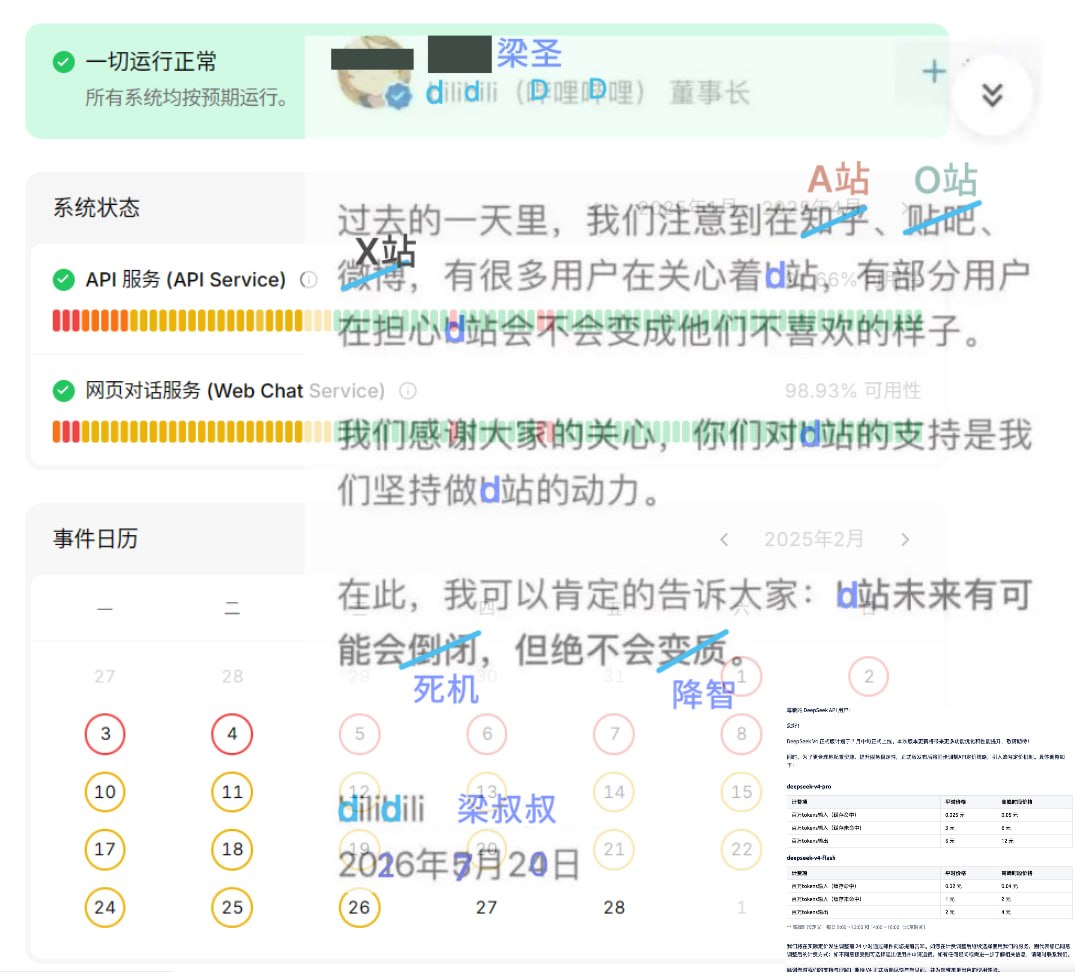Go to previous month from 2025年2月
Image resolution: width=1076 pixels, height=972 pixels.
[724, 540]
